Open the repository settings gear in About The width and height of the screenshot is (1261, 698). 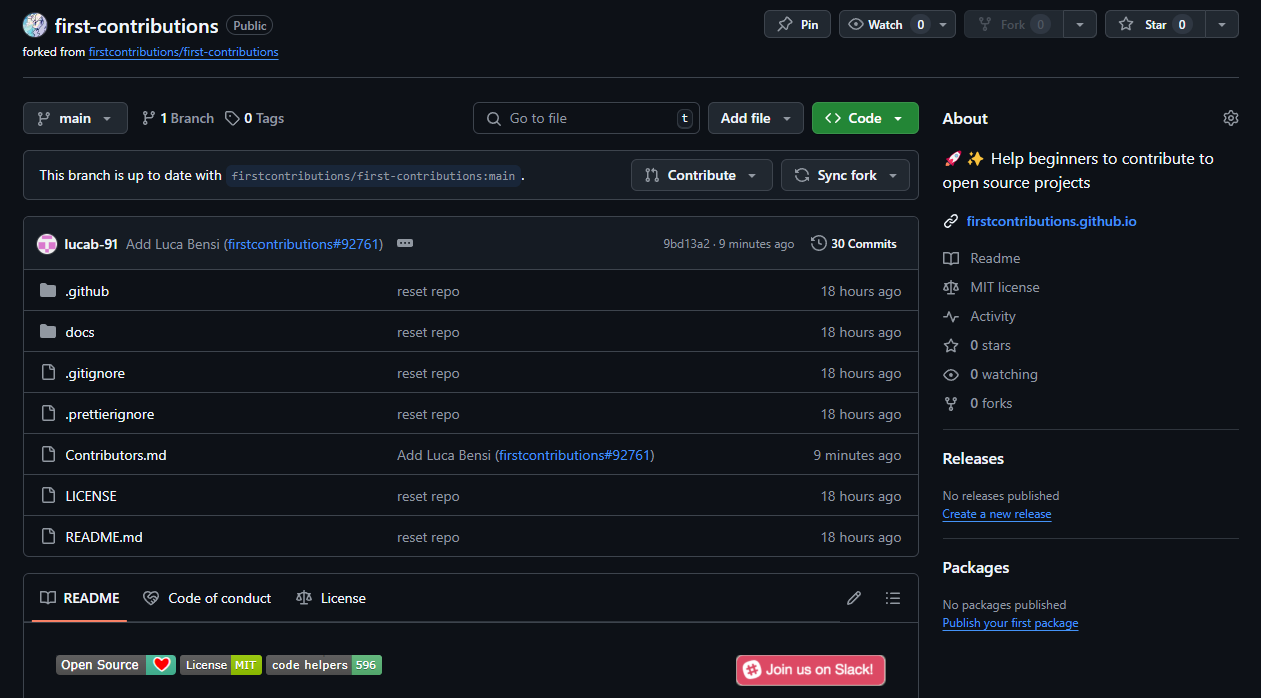[x=1230, y=118]
